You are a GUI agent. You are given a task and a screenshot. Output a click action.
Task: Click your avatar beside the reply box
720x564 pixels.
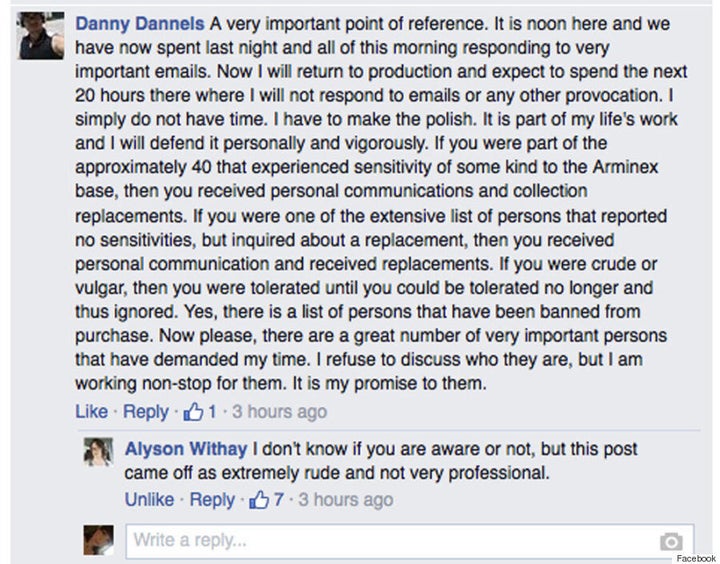tap(98, 540)
